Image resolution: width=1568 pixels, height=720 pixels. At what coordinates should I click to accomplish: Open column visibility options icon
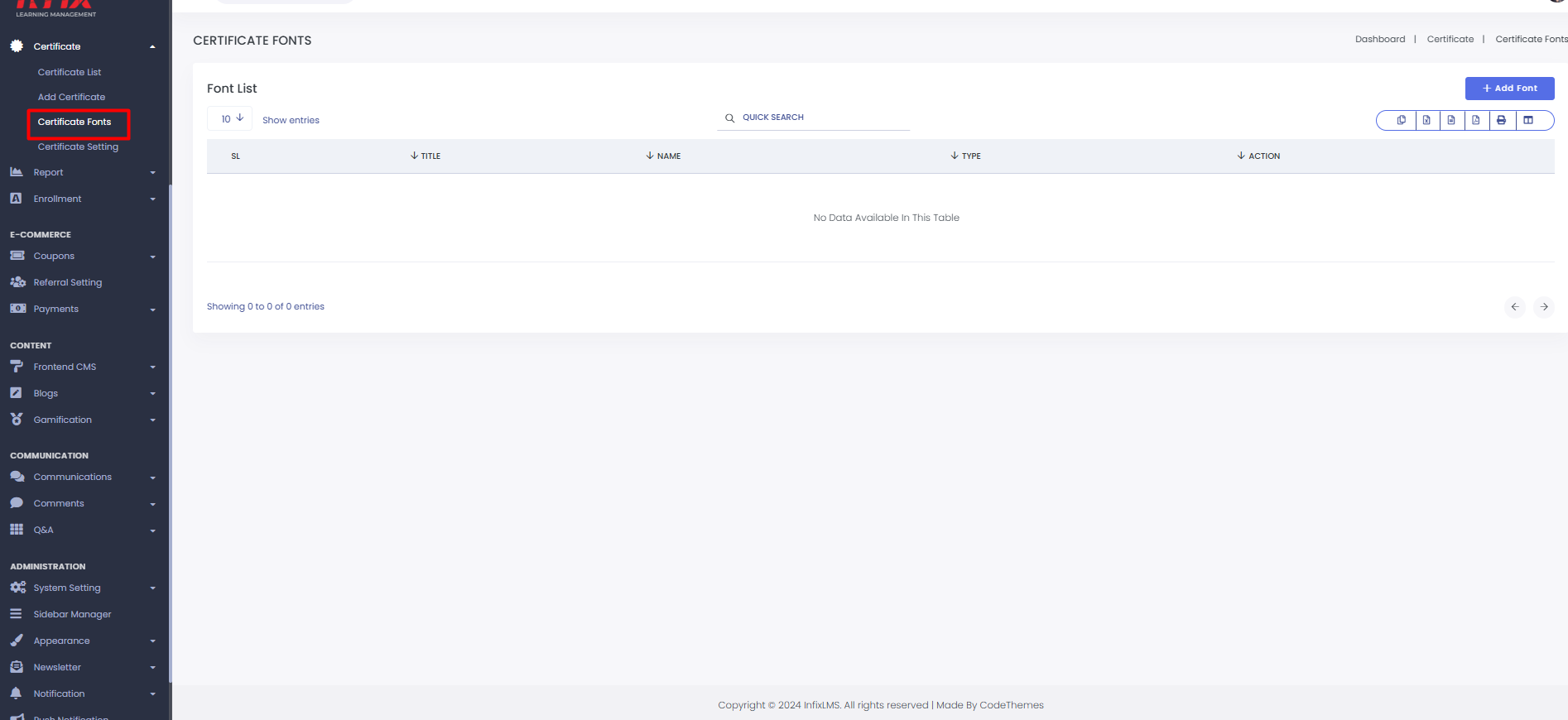pos(1528,120)
